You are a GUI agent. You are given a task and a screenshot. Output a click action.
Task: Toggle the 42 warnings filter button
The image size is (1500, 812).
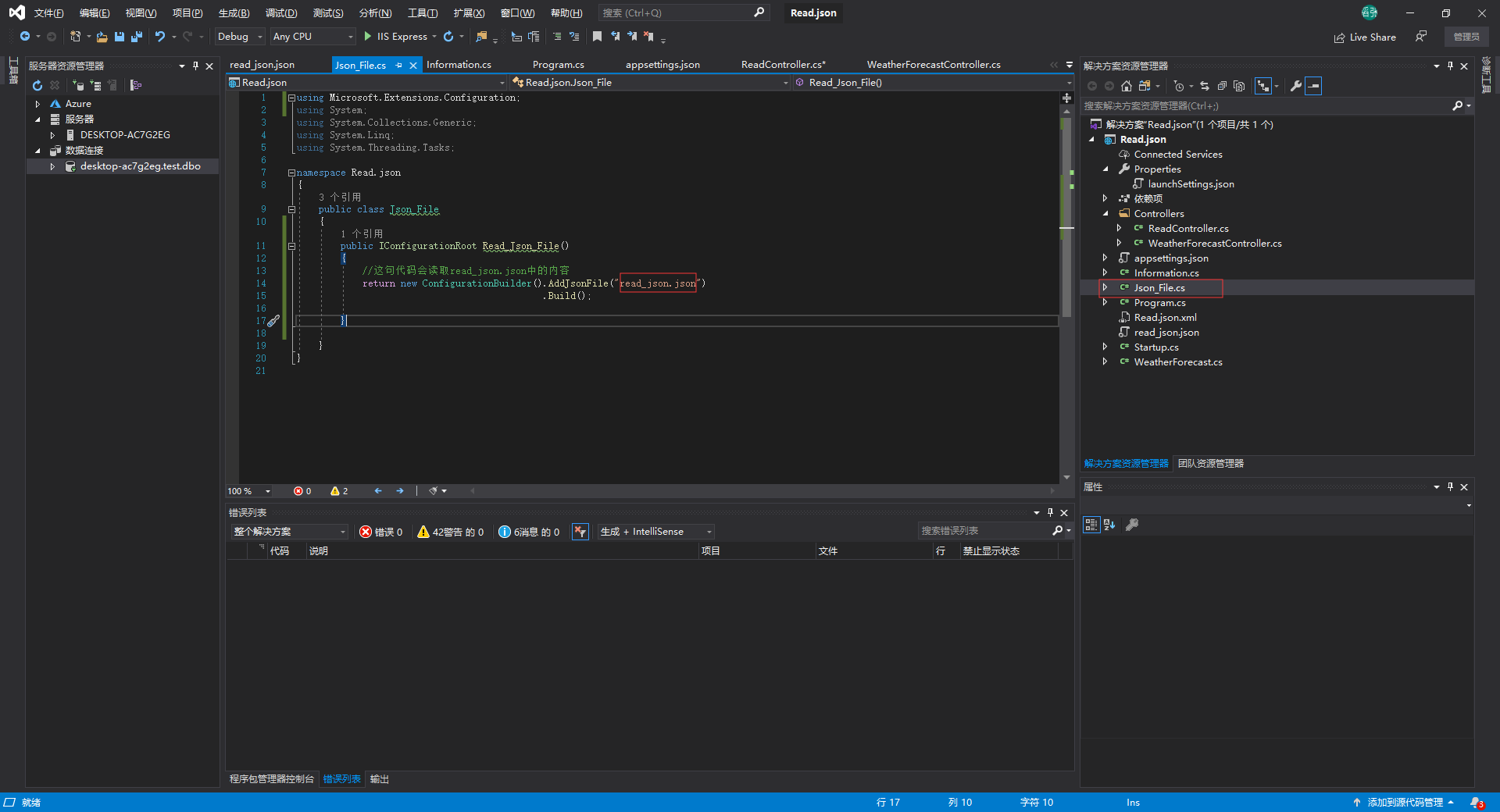point(451,532)
